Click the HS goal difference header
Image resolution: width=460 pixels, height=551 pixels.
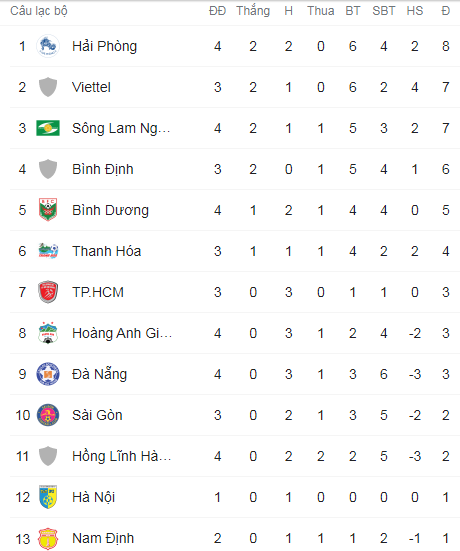415,11
